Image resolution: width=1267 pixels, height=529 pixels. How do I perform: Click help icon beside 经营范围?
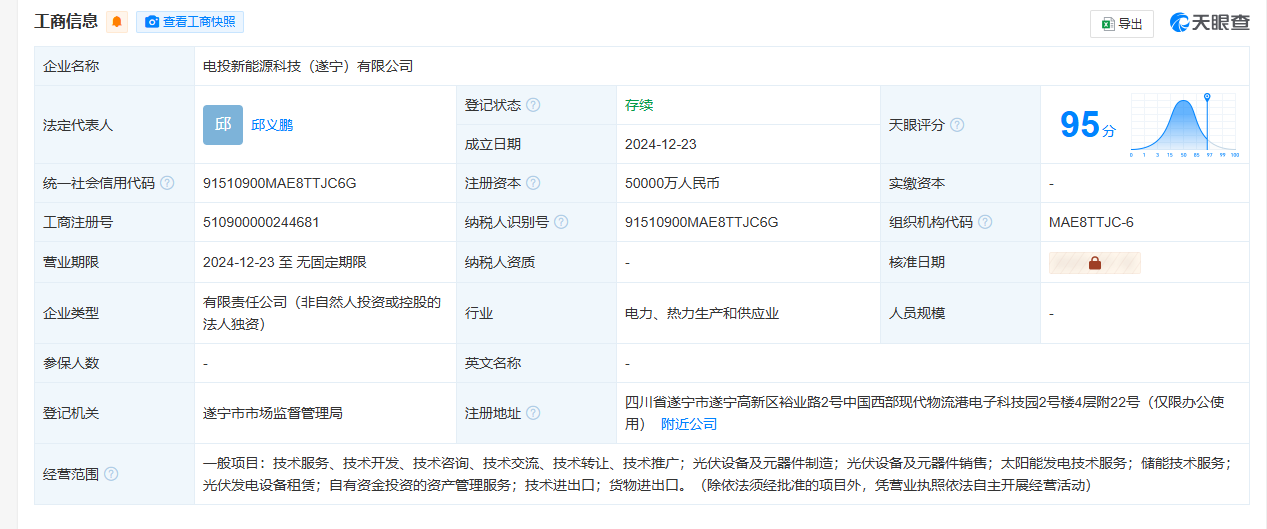point(111,474)
